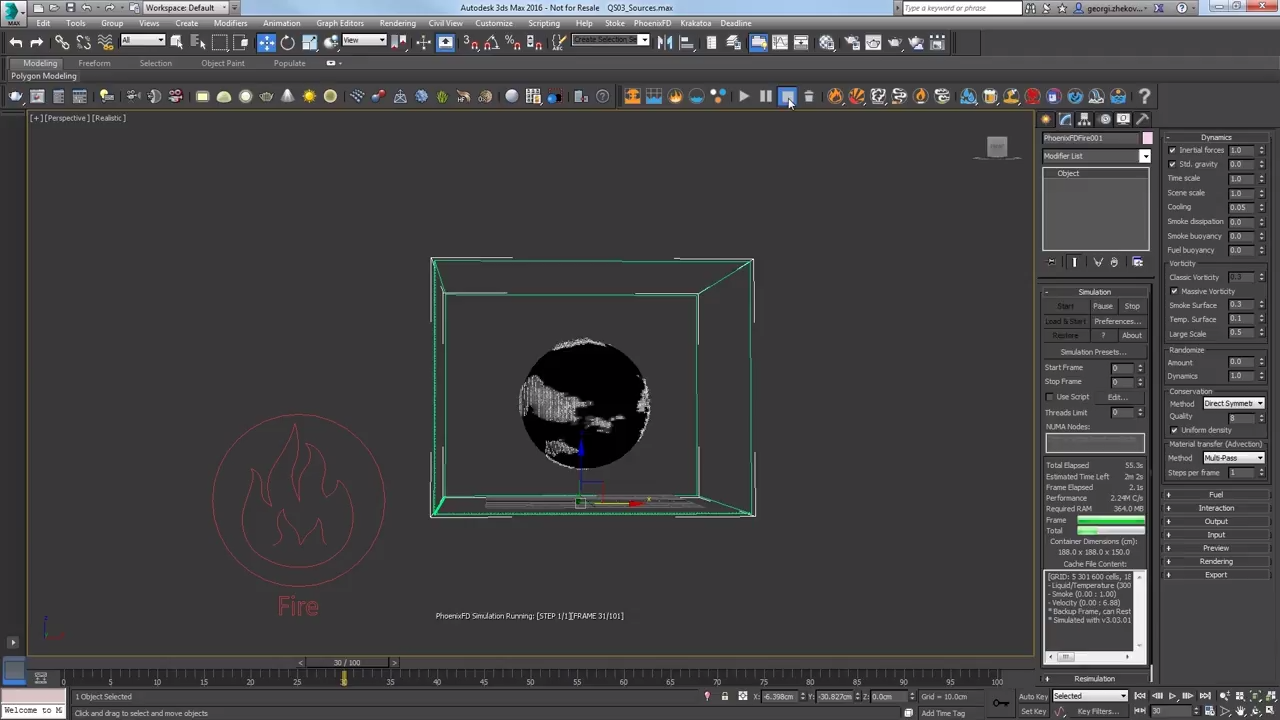Switch to the Freeform ribbon tab

point(94,63)
